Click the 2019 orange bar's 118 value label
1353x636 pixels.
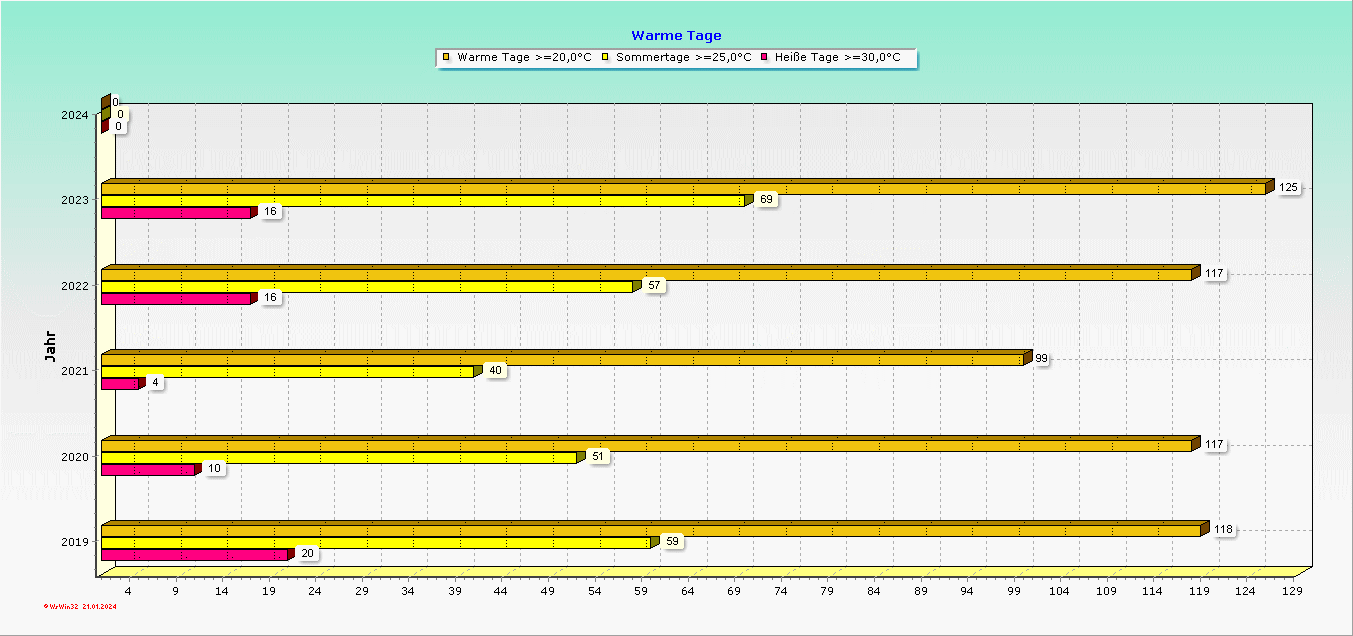click(1224, 530)
